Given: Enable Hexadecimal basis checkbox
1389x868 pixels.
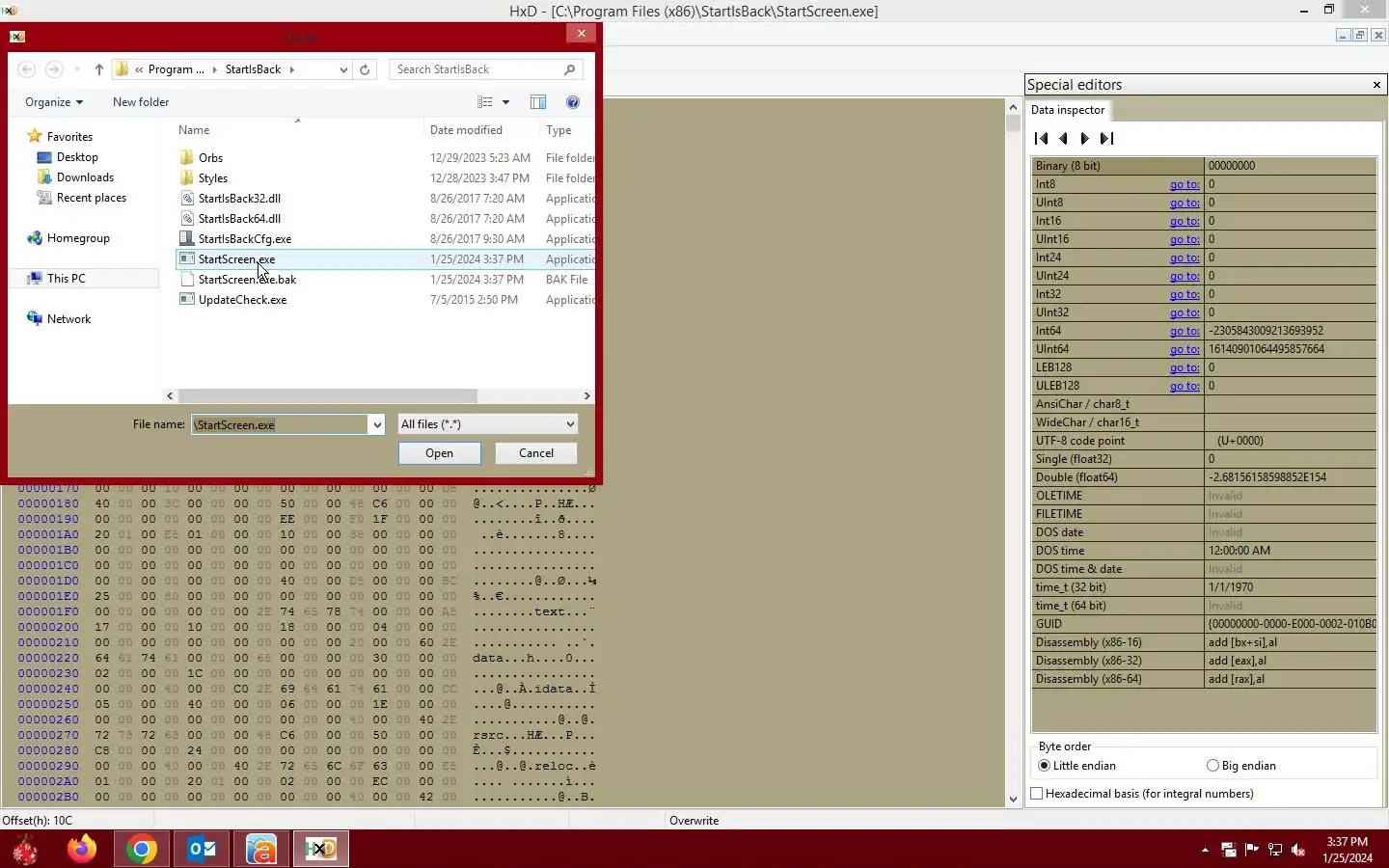Looking at the screenshot, I should (1037, 794).
